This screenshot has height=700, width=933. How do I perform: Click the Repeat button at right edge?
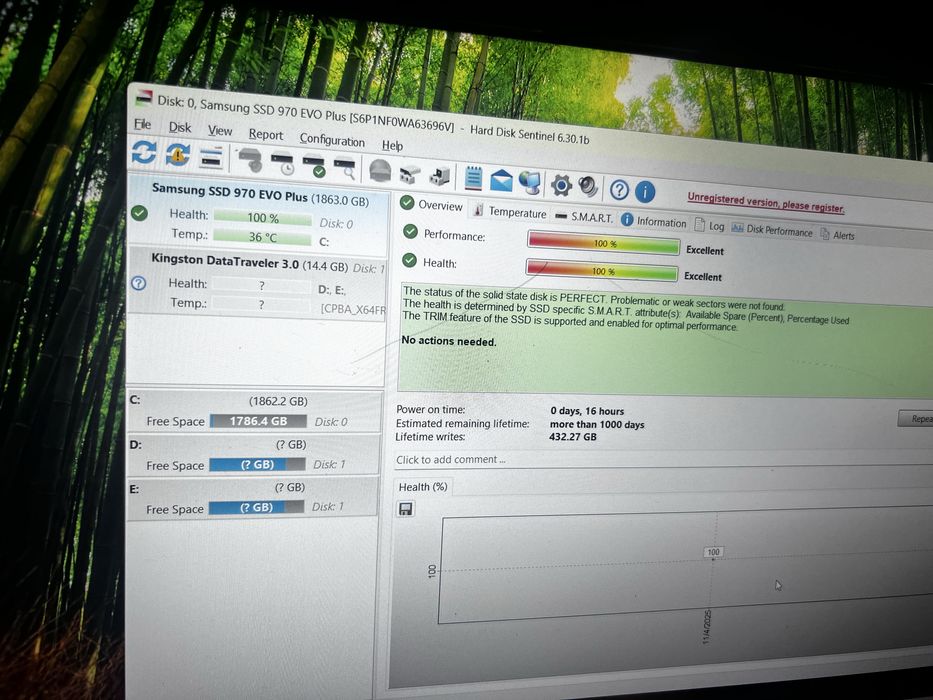[916, 418]
